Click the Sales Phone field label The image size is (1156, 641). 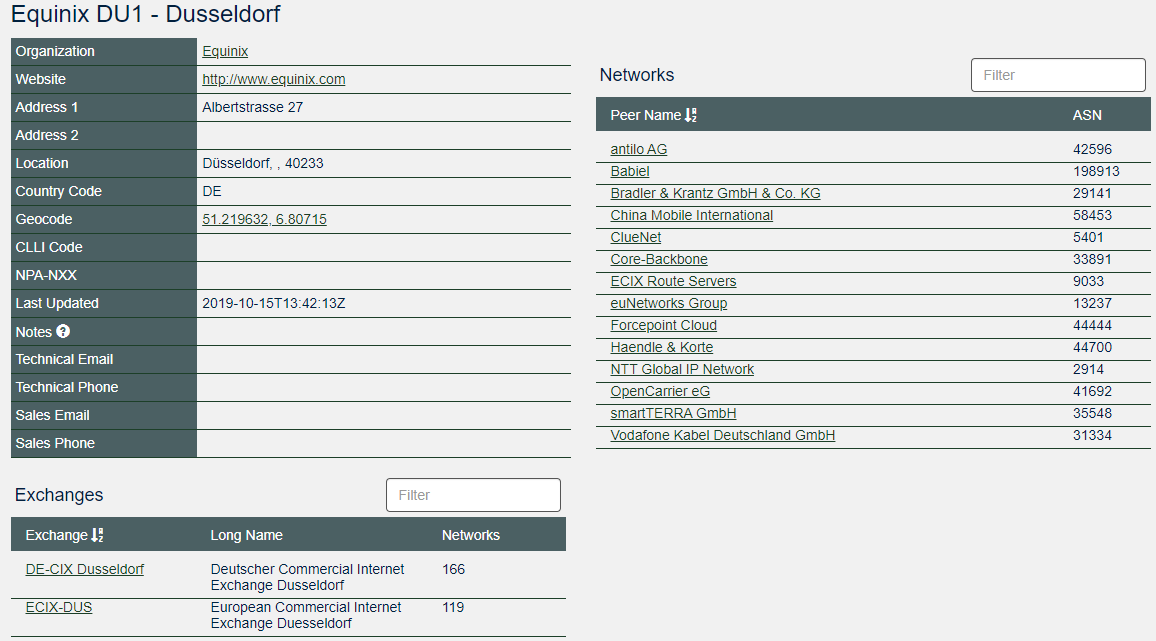[55, 443]
